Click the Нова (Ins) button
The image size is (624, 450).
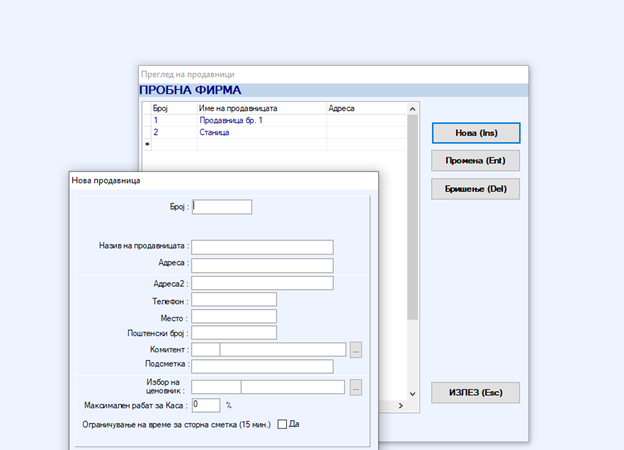pos(476,133)
